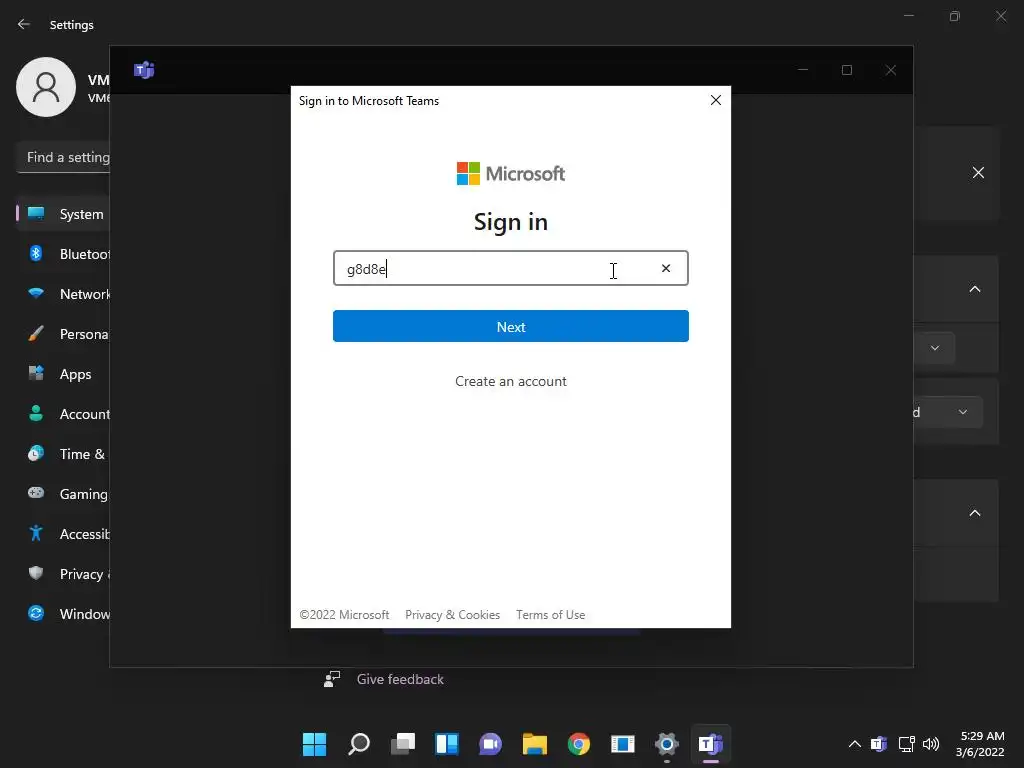Open network status in system tray

tap(906, 744)
